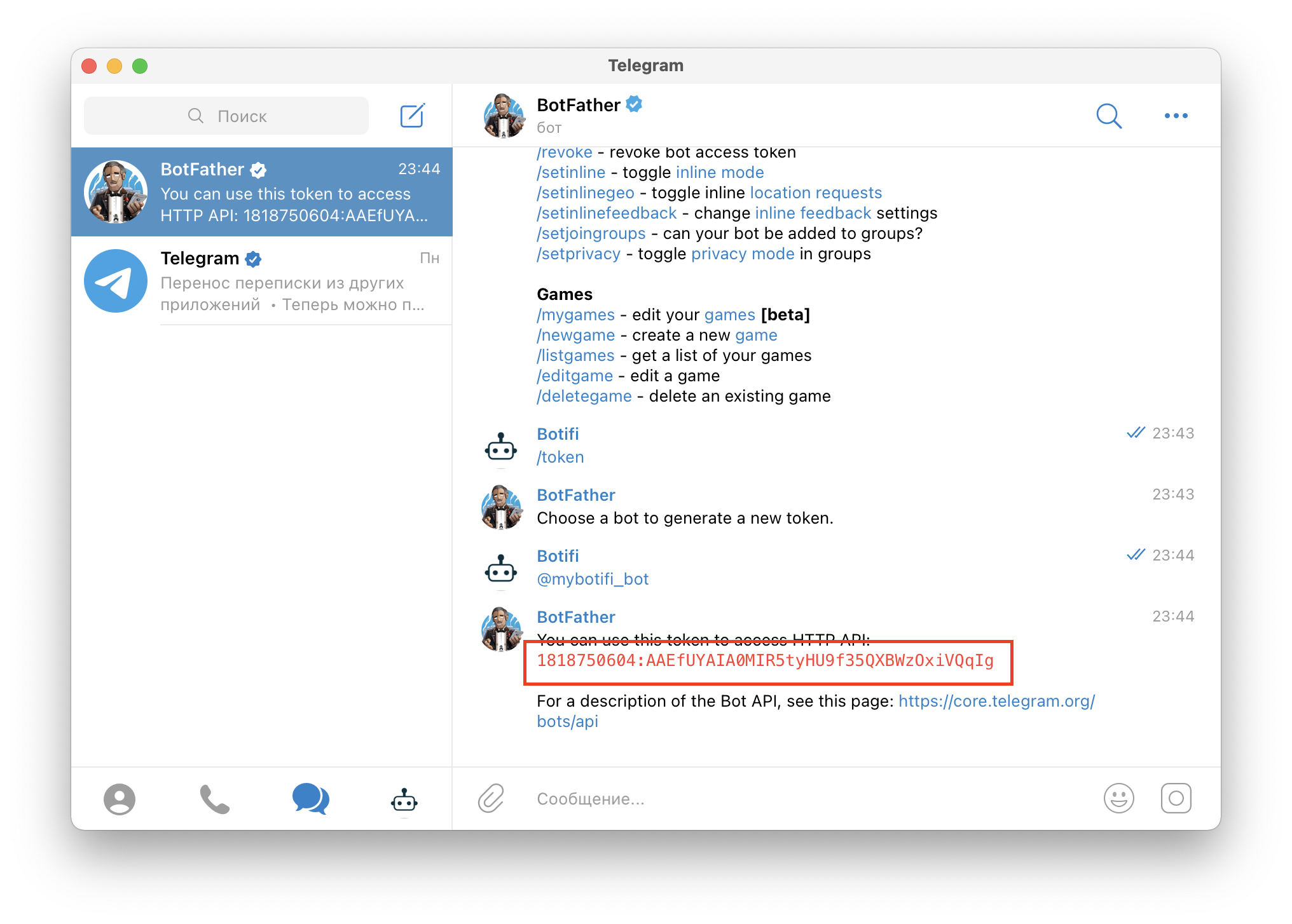Click the 23:44 timestamp on @mybotifi_bot message

(1173, 555)
